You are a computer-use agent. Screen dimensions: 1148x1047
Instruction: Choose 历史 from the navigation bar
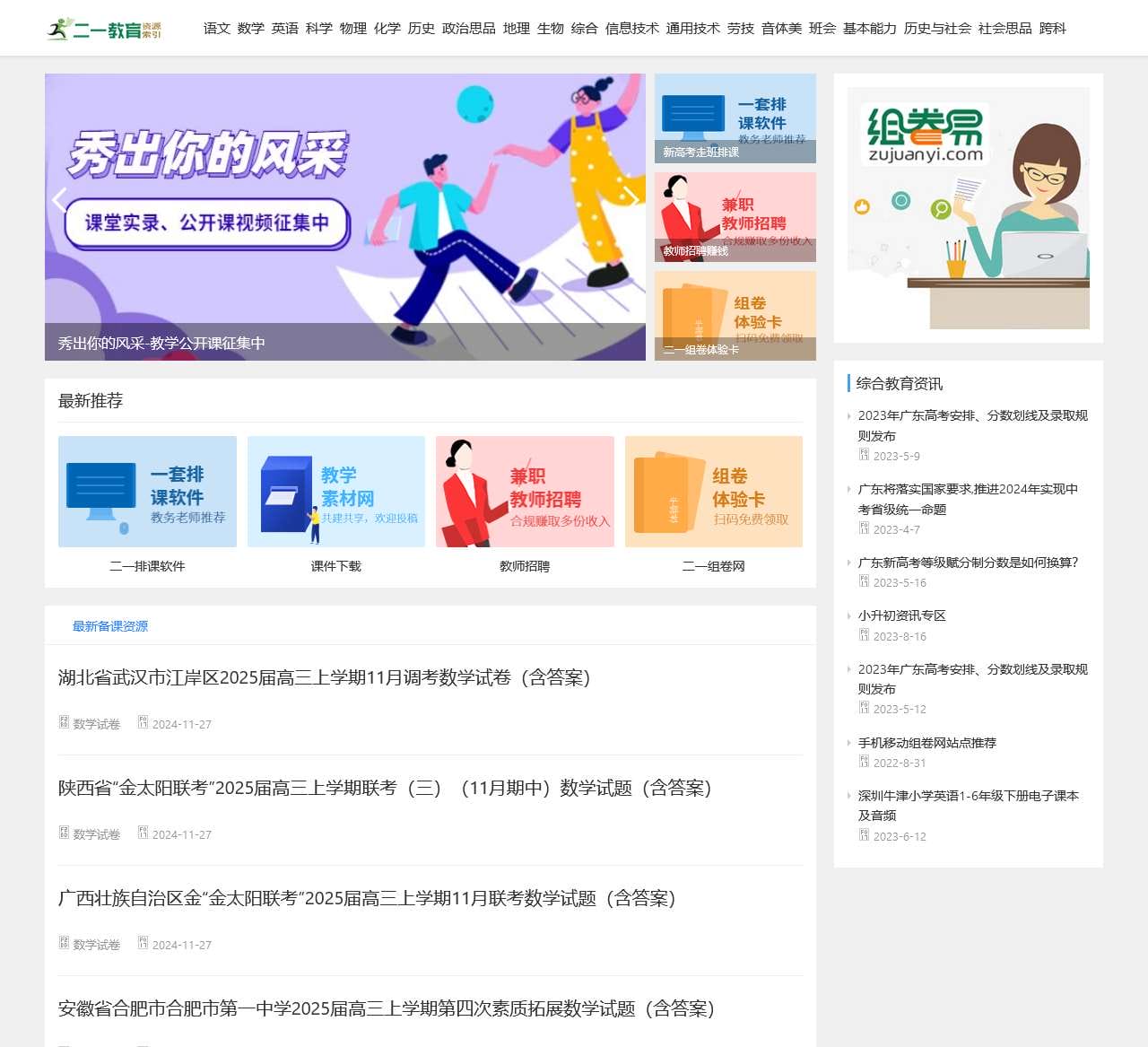point(422,29)
